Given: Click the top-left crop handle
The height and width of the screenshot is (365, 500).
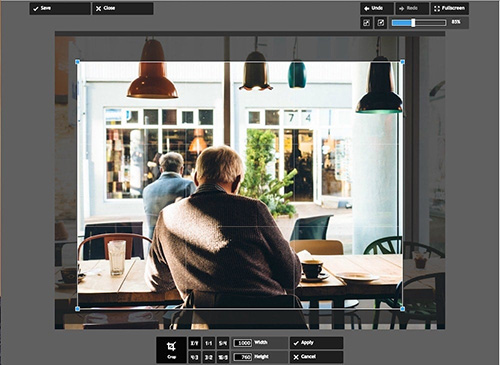Looking at the screenshot, I should 78,62.
